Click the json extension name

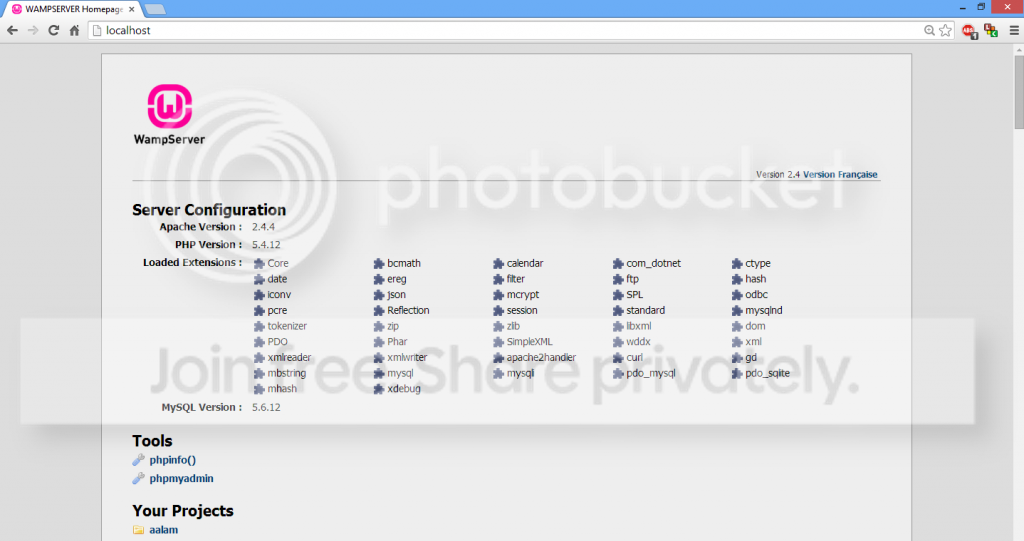396,295
